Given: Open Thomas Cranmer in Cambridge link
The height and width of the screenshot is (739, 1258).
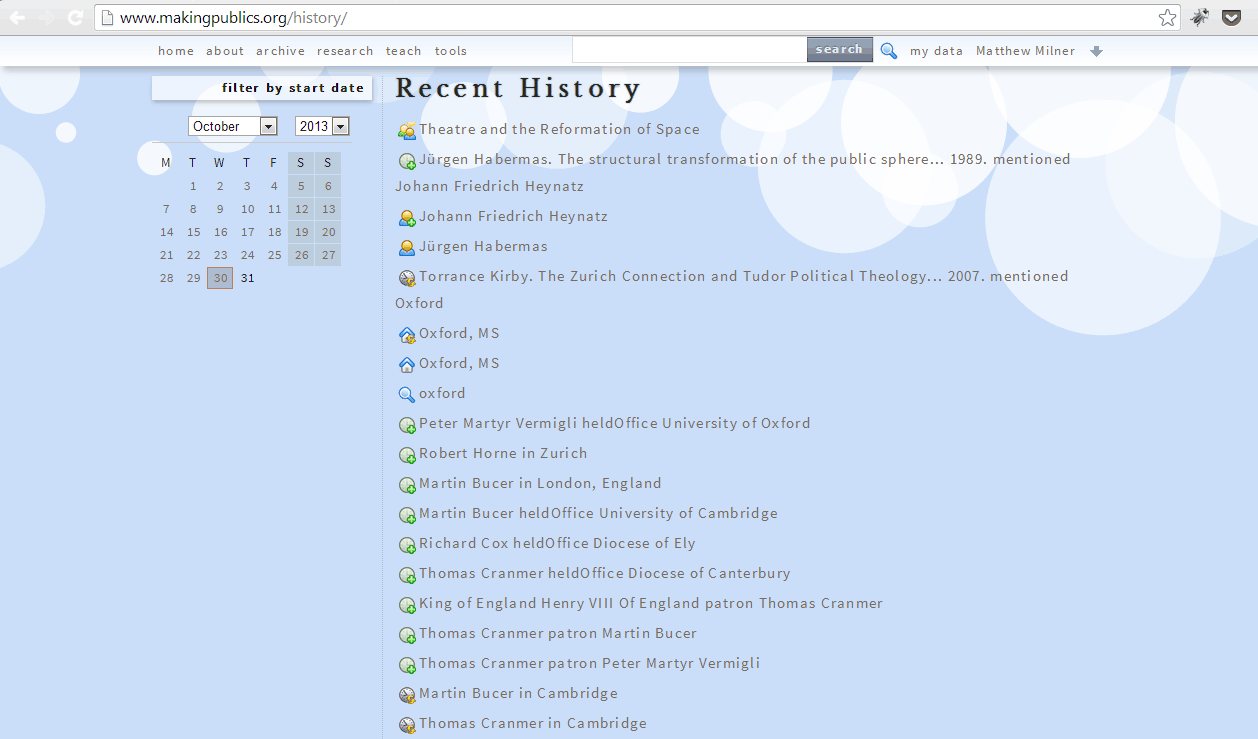Looking at the screenshot, I should 533,723.
